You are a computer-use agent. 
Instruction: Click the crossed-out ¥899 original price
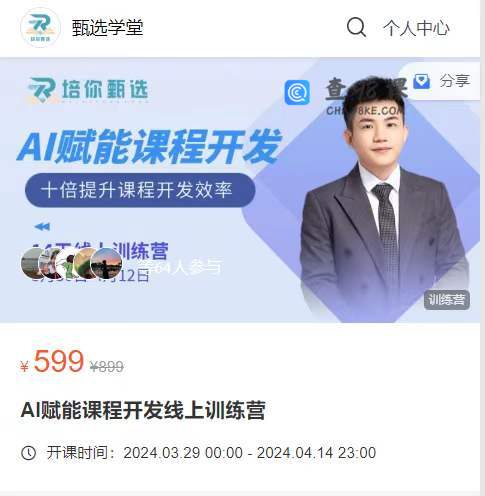click(107, 367)
